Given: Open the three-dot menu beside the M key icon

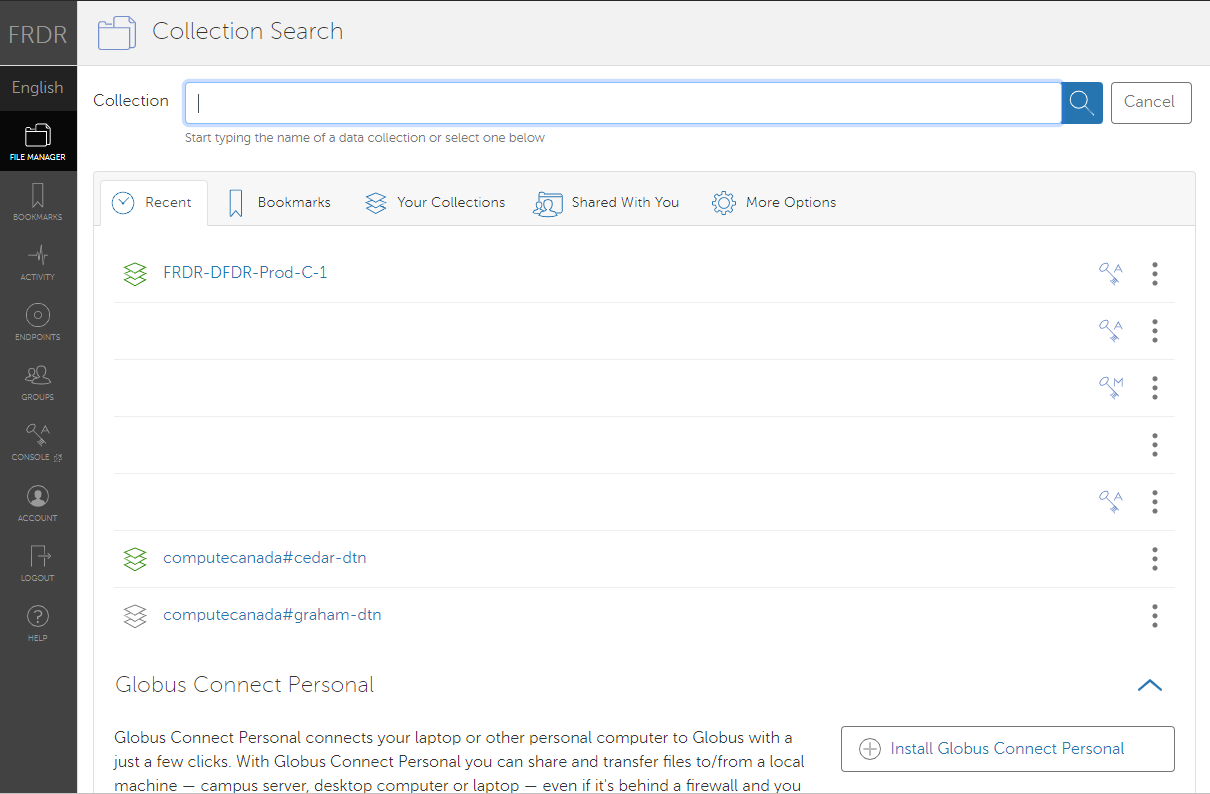Looking at the screenshot, I should click(1155, 388).
